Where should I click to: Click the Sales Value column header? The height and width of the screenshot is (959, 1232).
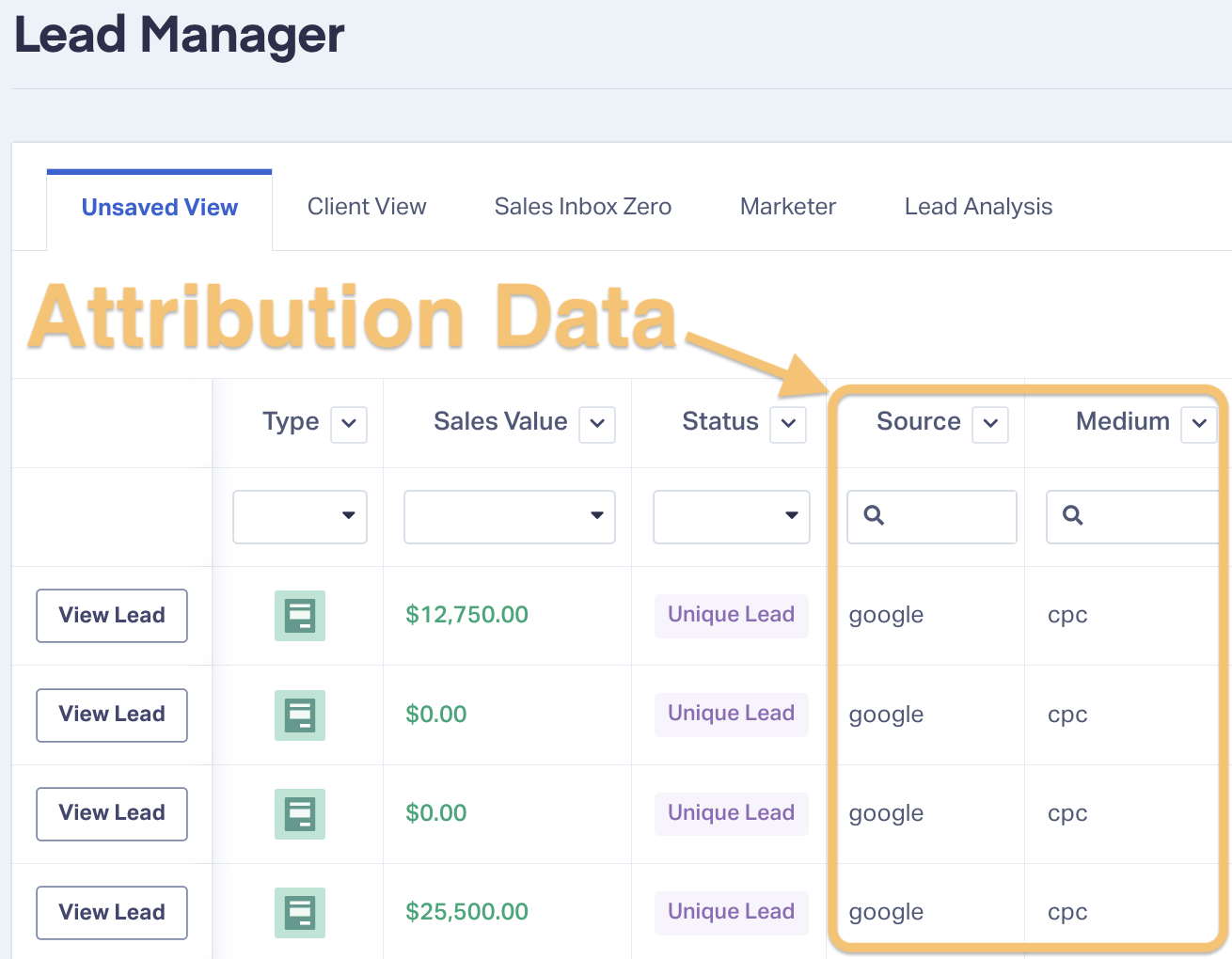pos(500,421)
